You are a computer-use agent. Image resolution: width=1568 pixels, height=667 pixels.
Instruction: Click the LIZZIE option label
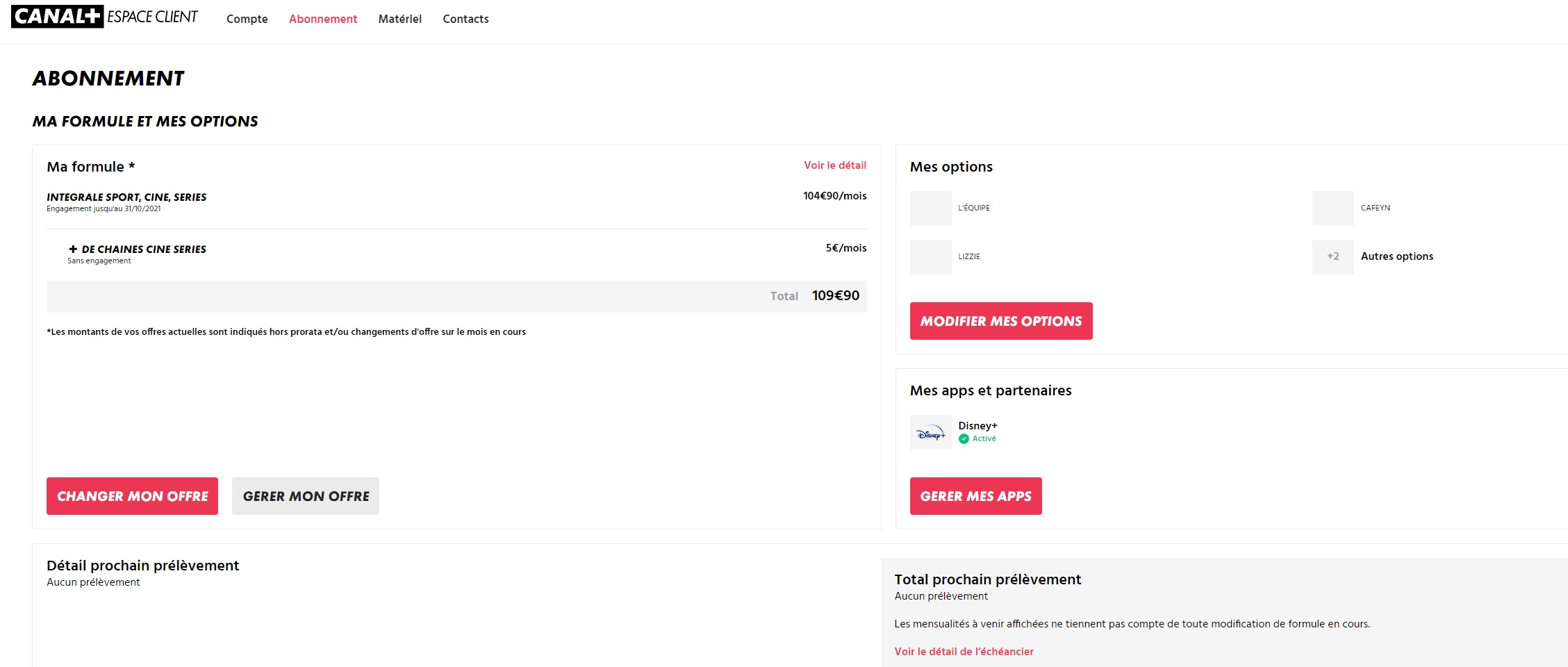pyautogui.click(x=969, y=256)
